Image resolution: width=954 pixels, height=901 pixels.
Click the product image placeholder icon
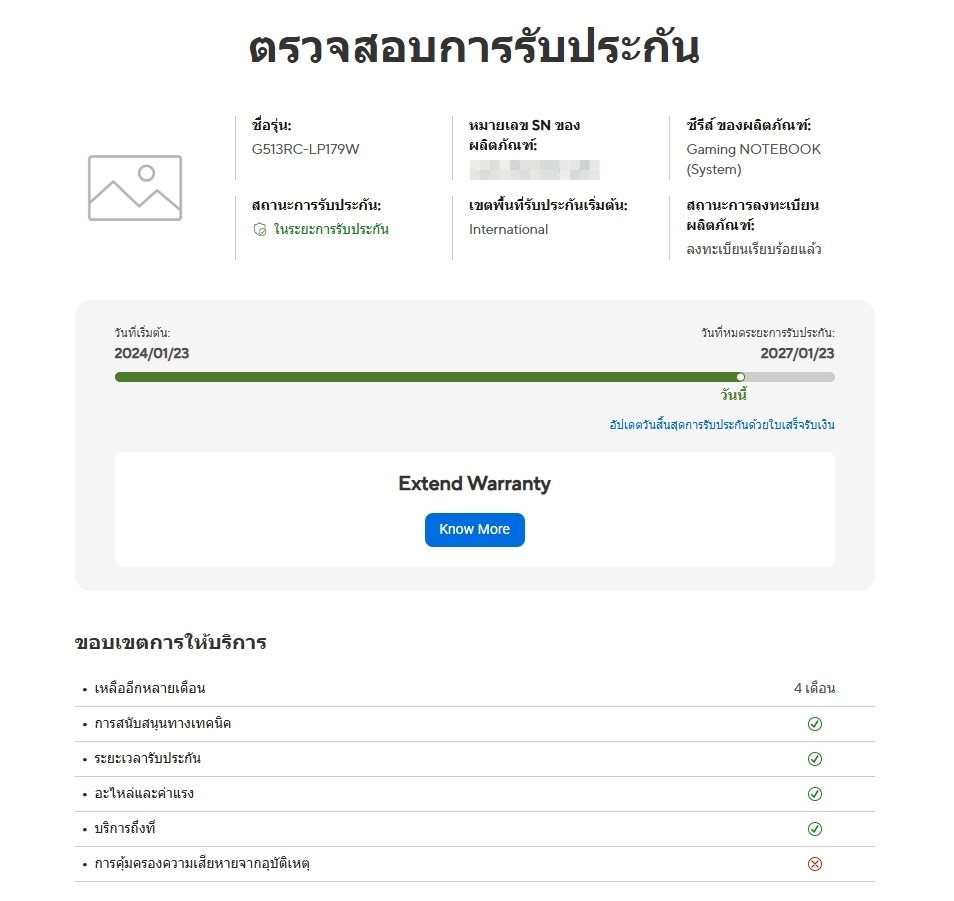coord(135,187)
